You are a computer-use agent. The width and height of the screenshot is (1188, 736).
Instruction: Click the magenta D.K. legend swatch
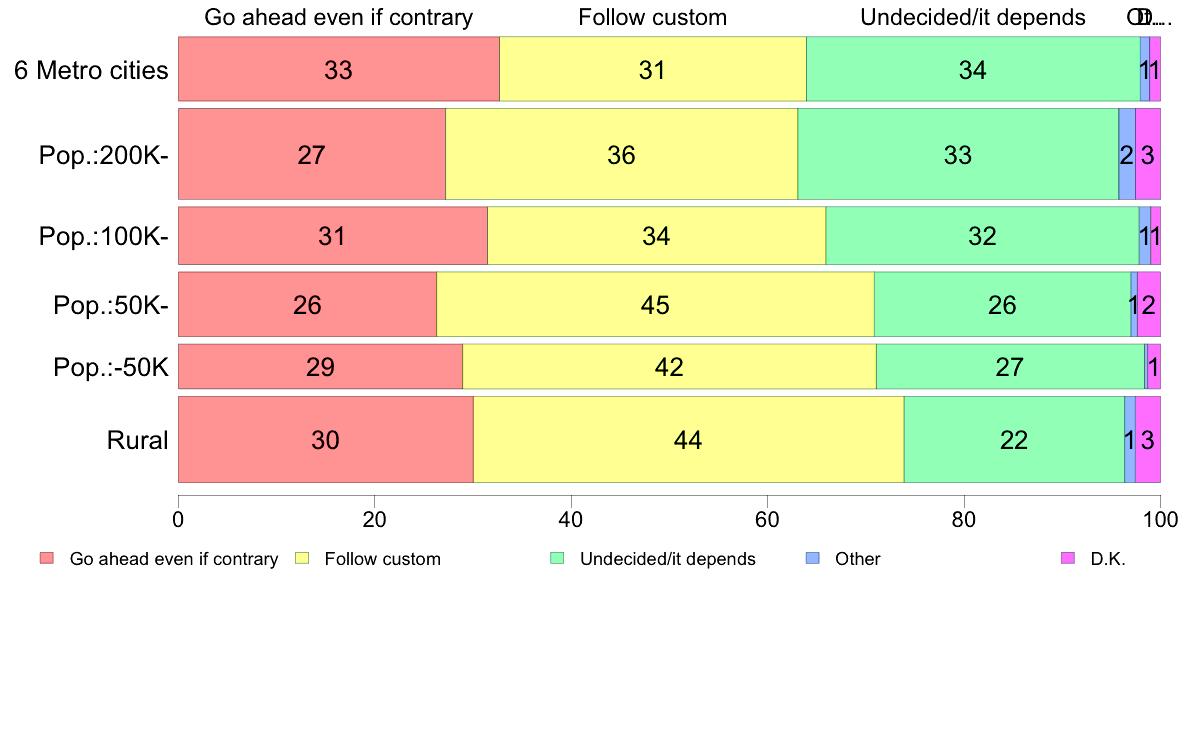[1067, 558]
